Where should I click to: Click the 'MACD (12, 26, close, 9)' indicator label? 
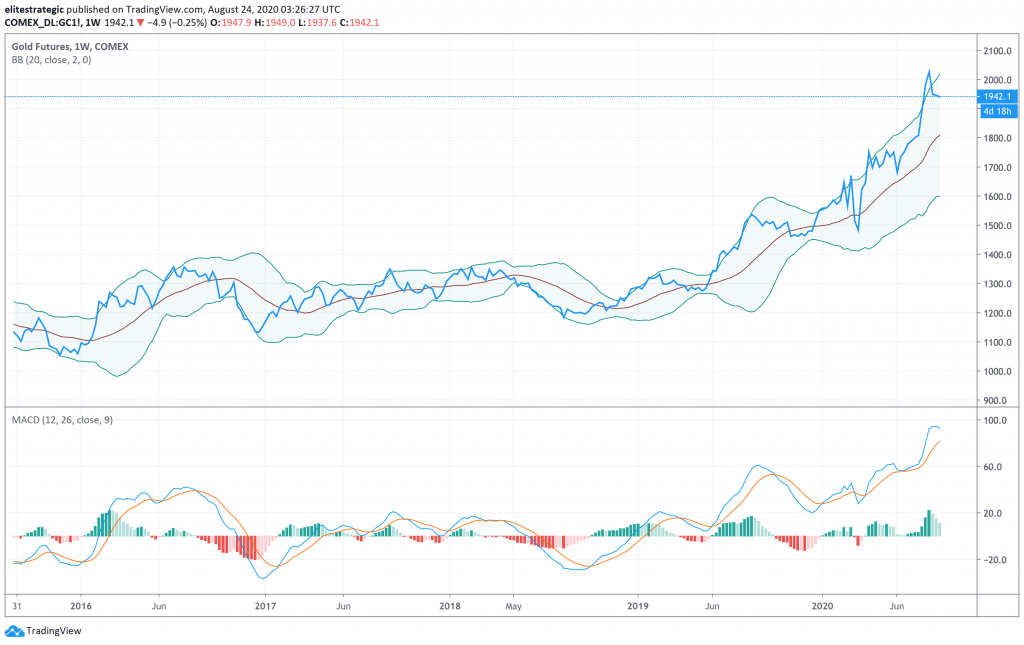point(62,420)
